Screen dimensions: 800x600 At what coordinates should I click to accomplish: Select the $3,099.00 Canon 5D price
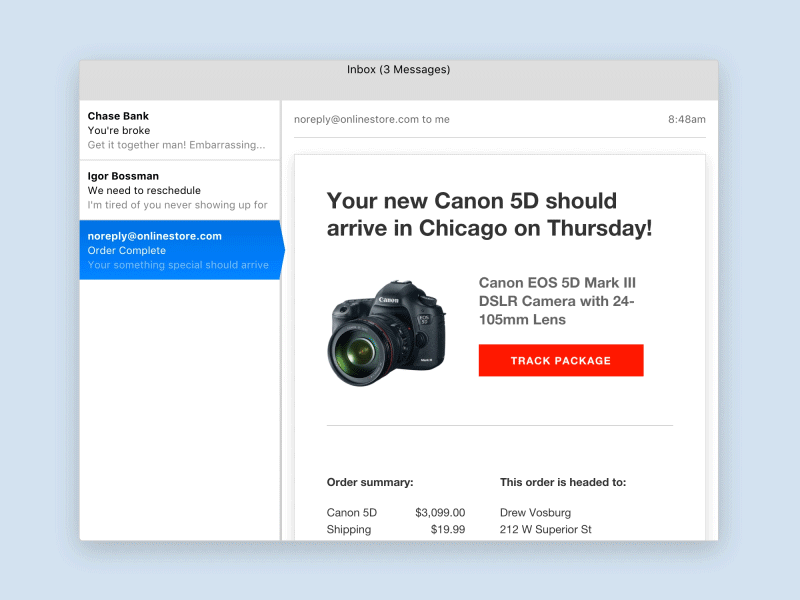coord(440,512)
